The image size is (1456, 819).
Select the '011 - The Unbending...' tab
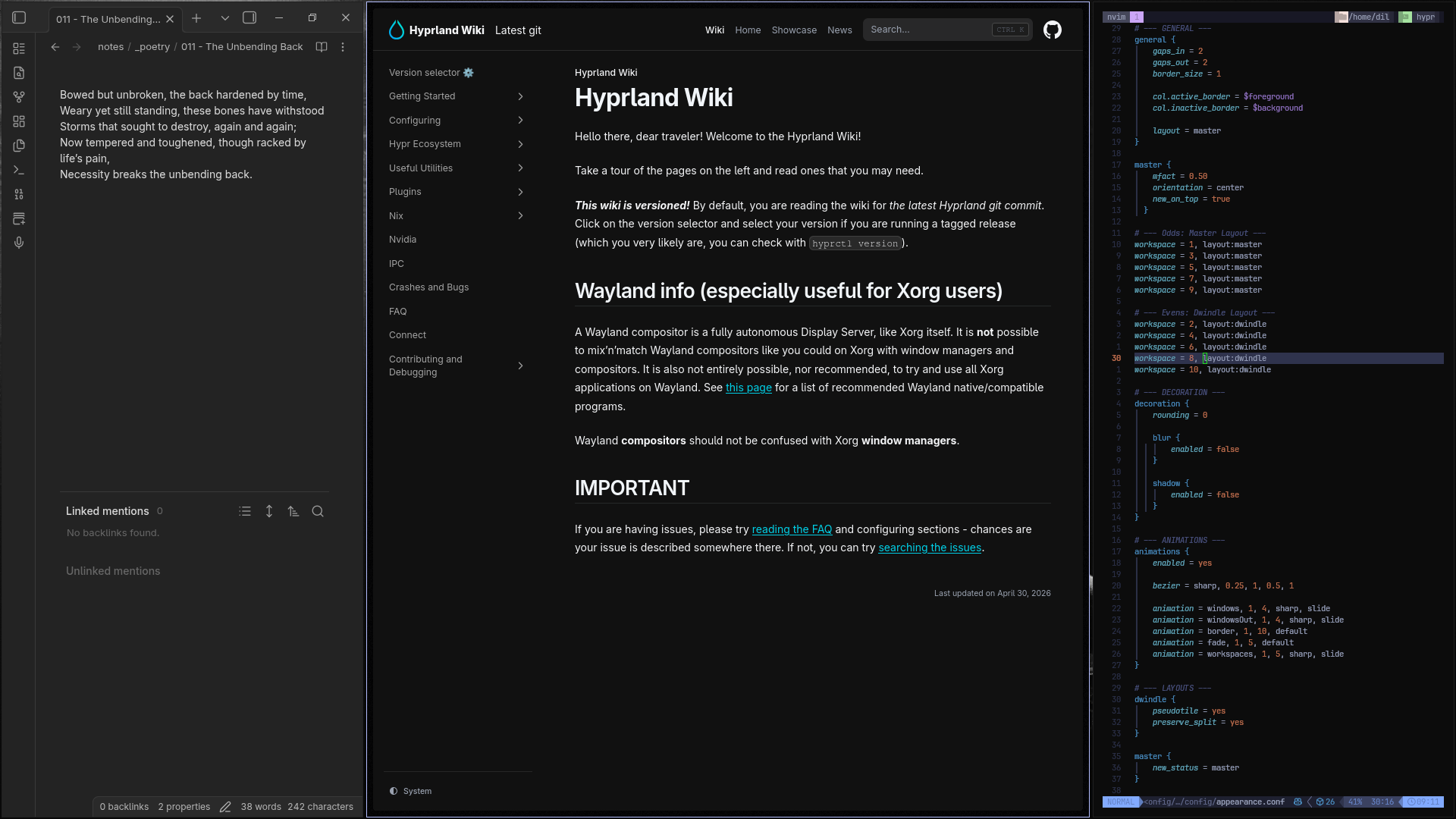pyautogui.click(x=108, y=19)
